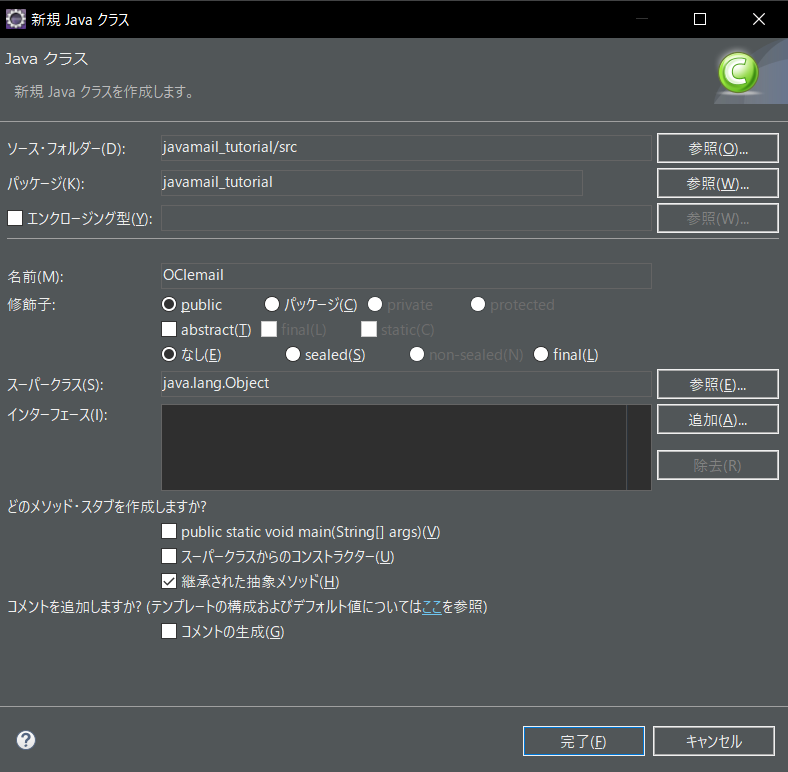Close the dialog with the X button
This screenshot has height=772, width=788.
tap(758, 19)
